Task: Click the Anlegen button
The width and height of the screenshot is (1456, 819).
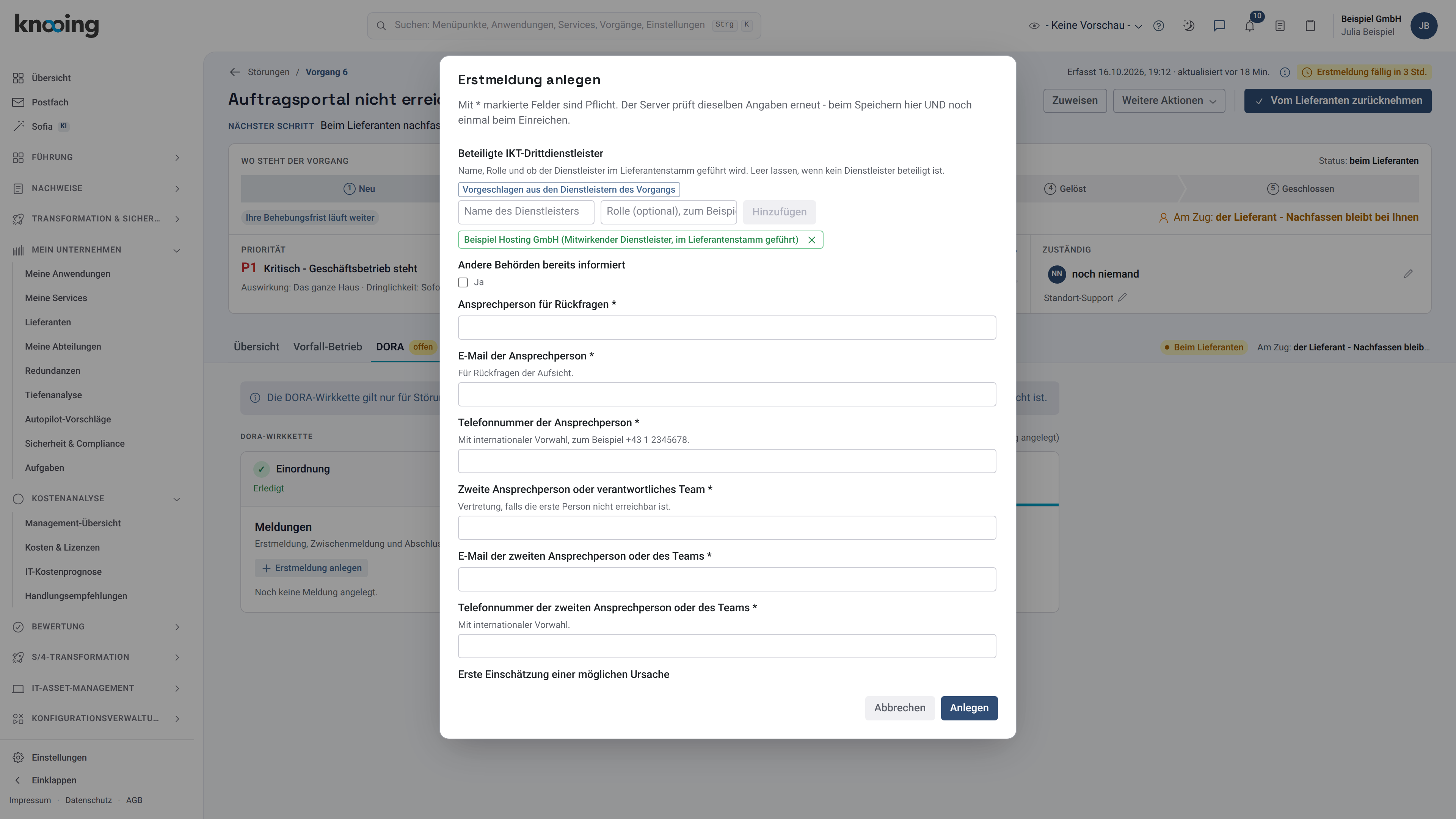Action: (969, 708)
